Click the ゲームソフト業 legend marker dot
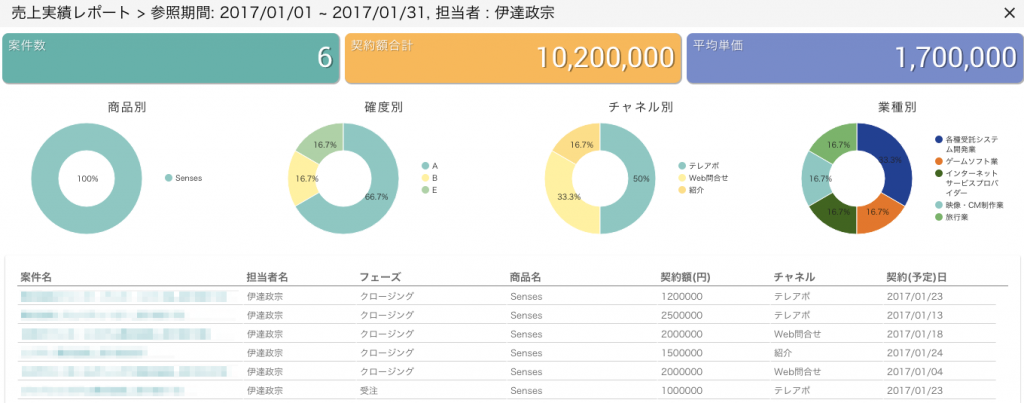 tap(938, 161)
